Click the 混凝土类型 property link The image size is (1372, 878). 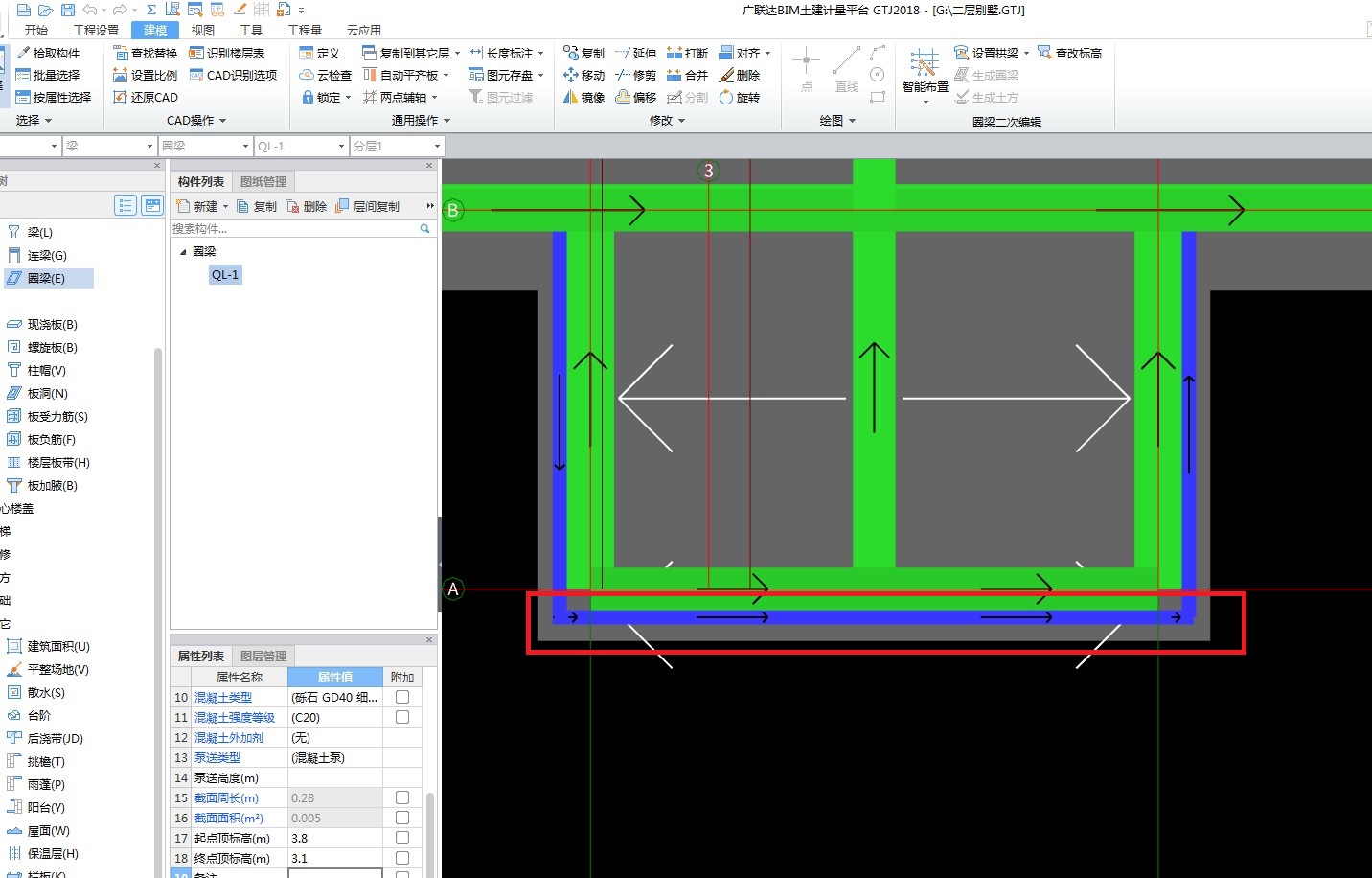point(223,697)
